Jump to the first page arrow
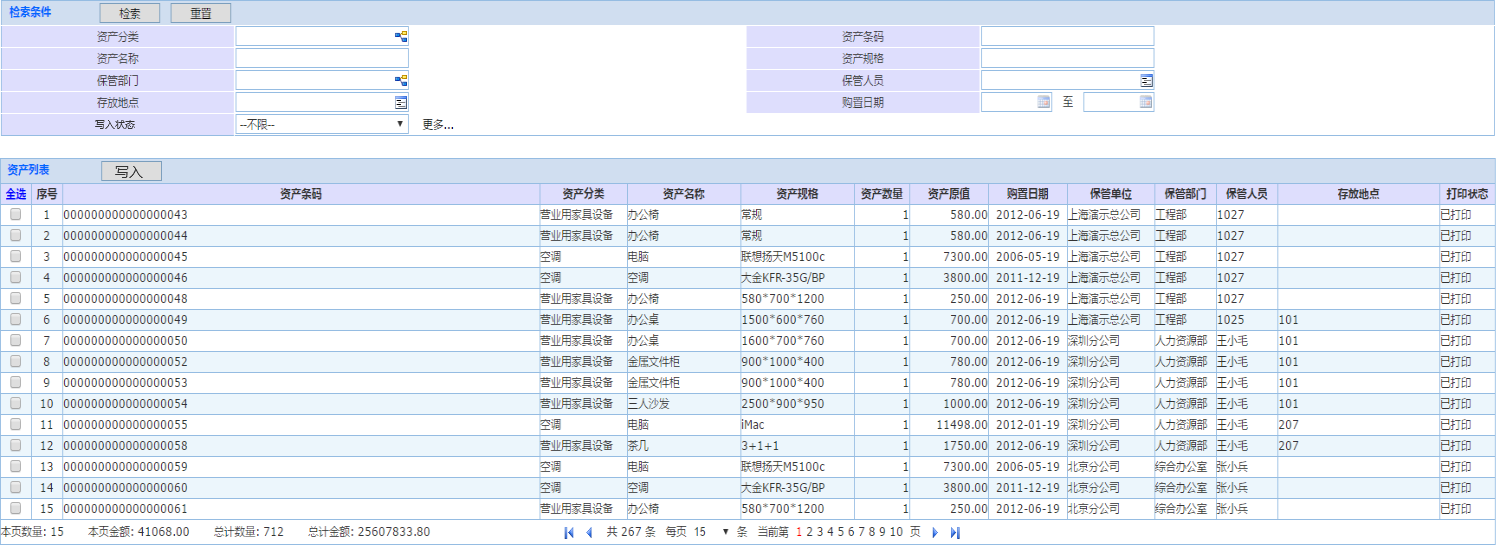The image size is (1500, 553). tap(569, 532)
